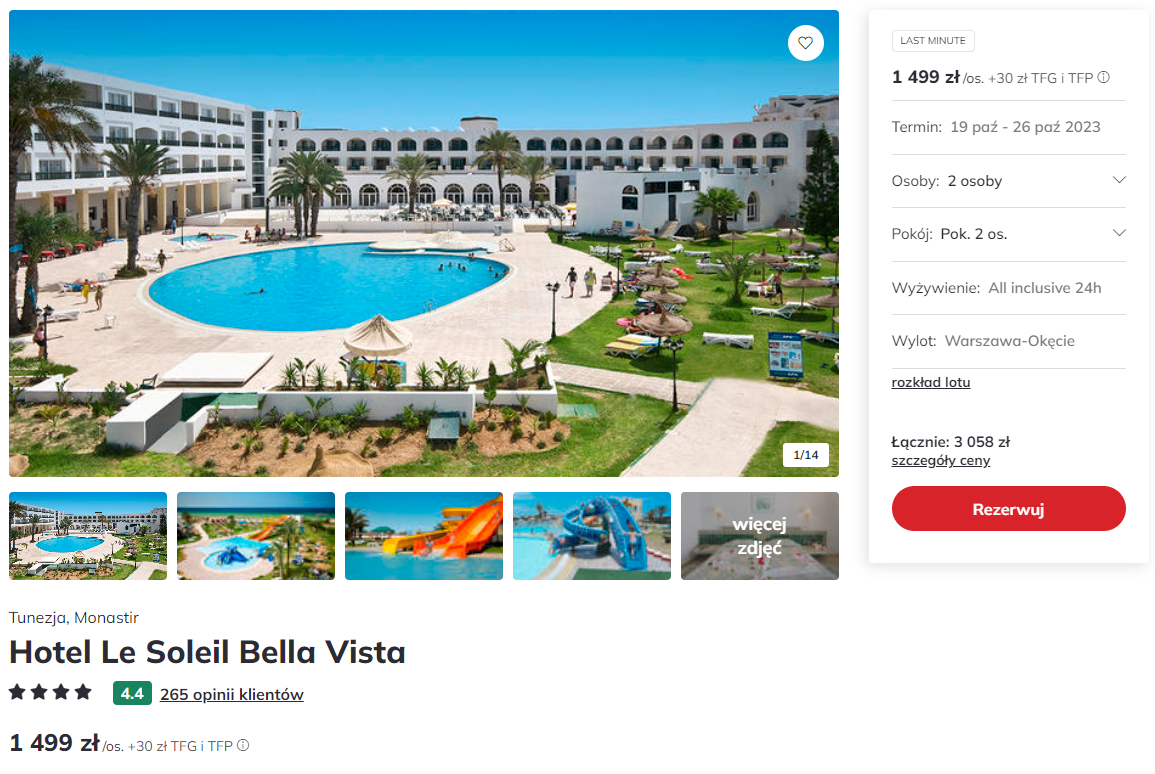Add hotel to favorites with heart icon

coord(805,43)
